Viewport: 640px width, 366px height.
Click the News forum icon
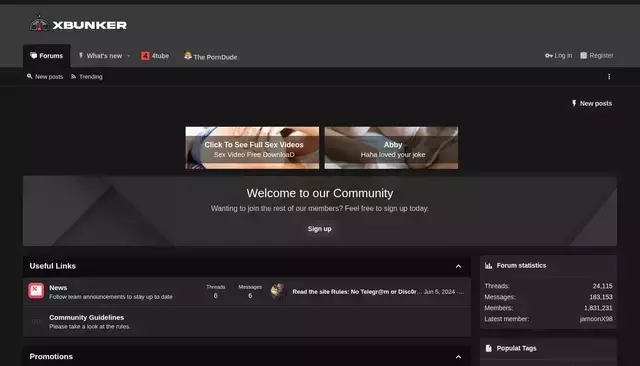[36, 291]
